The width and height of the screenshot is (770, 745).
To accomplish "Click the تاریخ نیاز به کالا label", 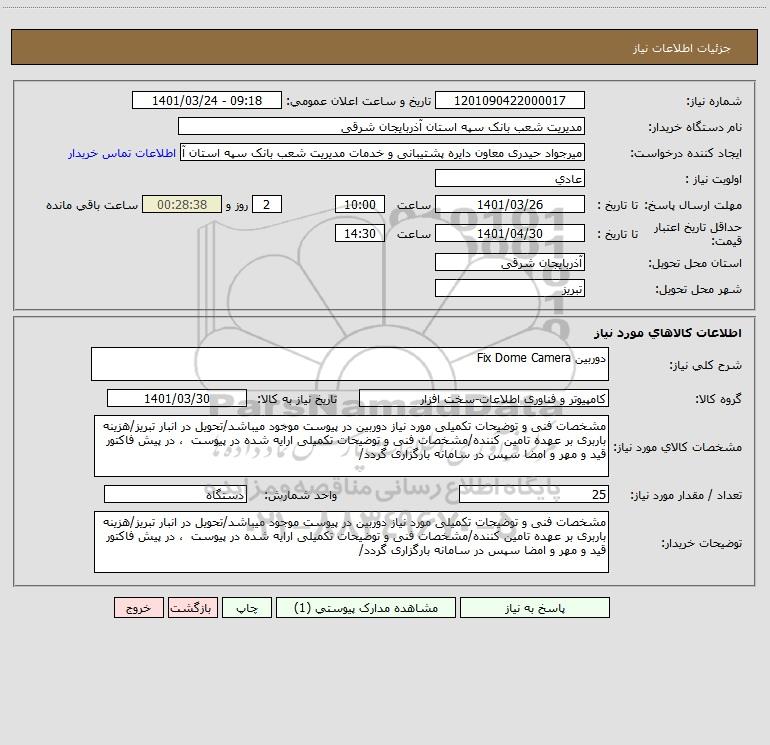I will pyautogui.click(x=298, y=399).
